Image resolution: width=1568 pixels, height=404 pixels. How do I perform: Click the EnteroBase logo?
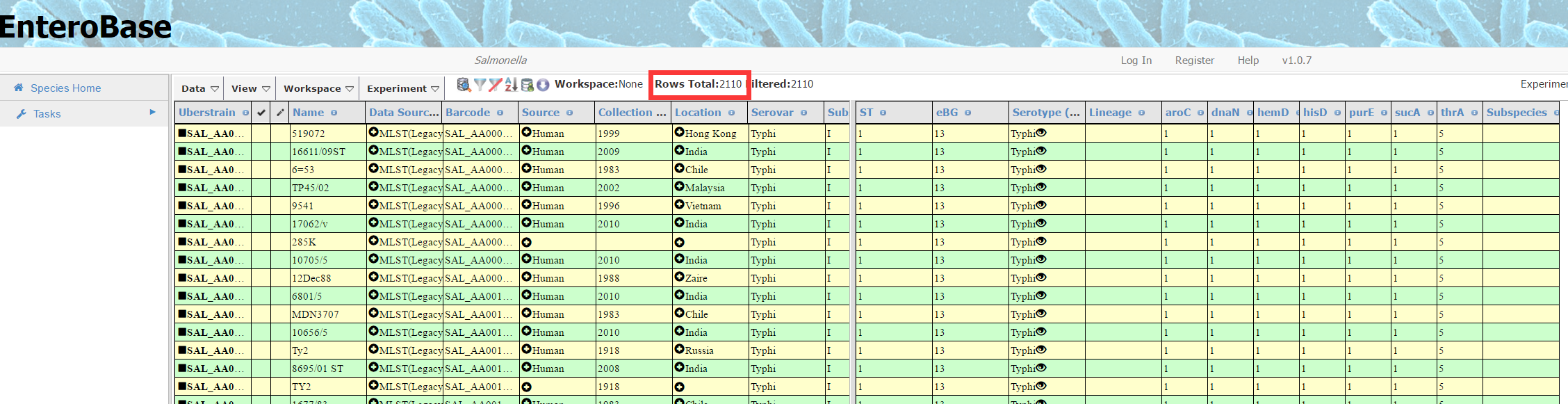coord(85,26)
